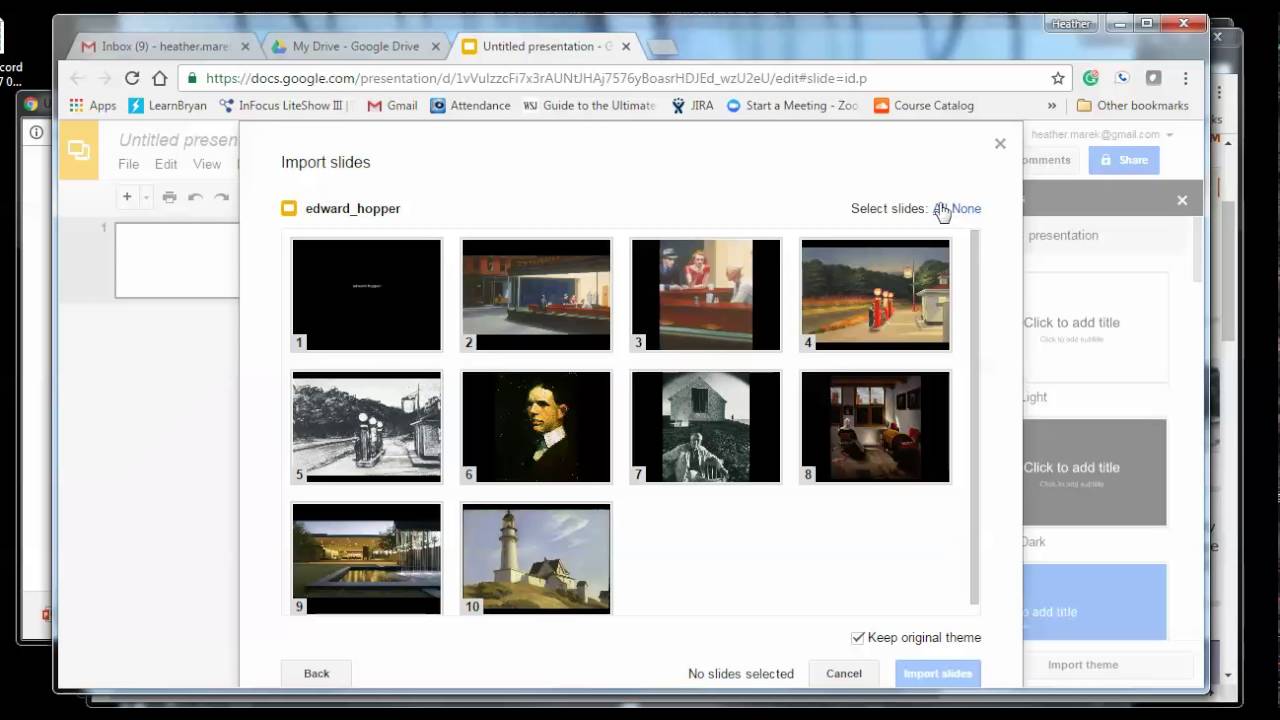1280x720 pixels.
Task: Cancel the slide import
Action: click(x=844, y=673)
